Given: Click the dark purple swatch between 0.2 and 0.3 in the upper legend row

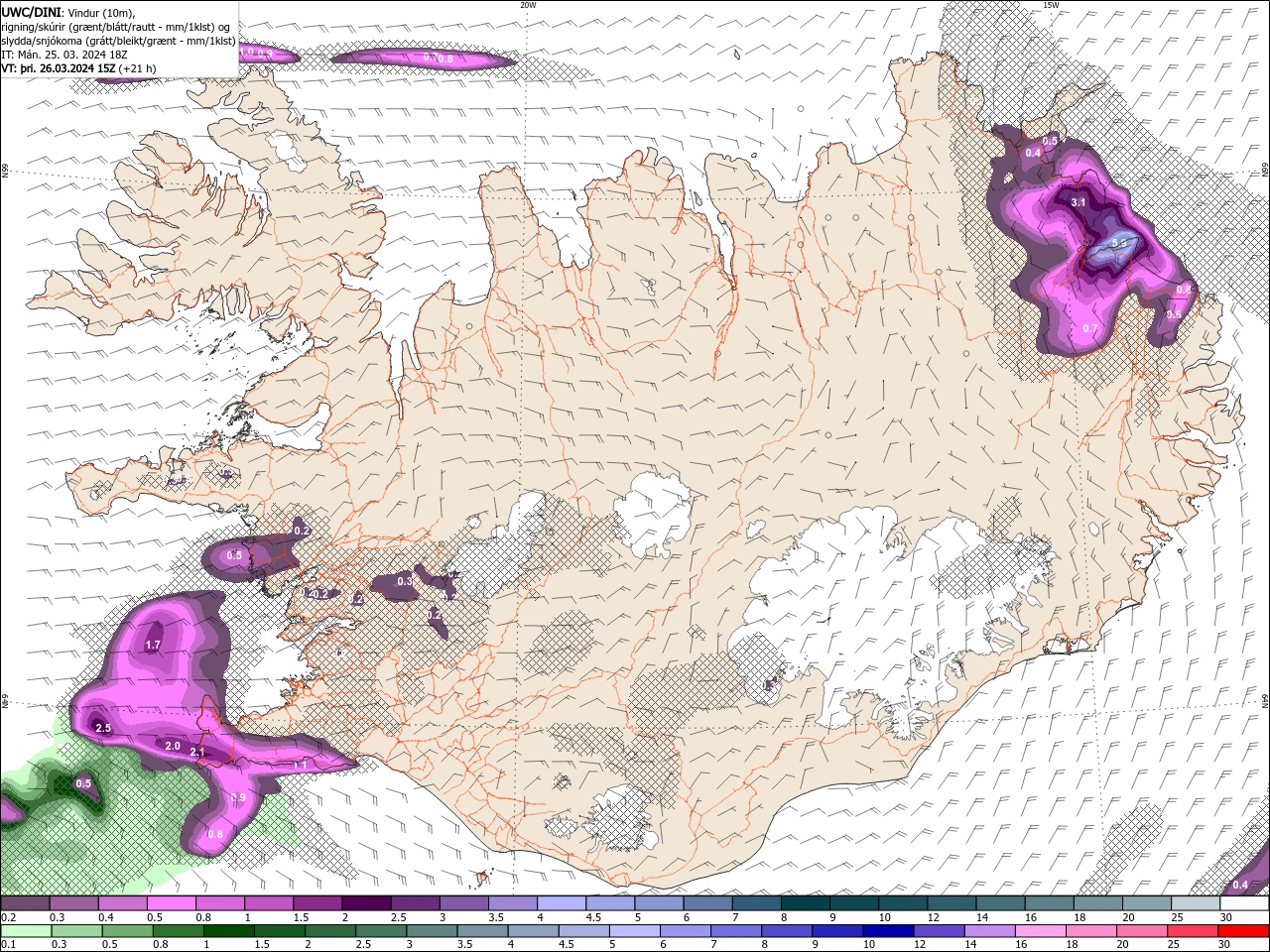Looking at the screenshot, I should (x=25, y=903).
